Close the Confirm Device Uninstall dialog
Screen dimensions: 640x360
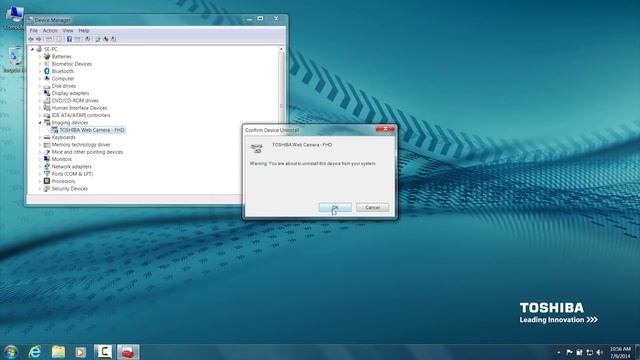click(x=385, y=129)
